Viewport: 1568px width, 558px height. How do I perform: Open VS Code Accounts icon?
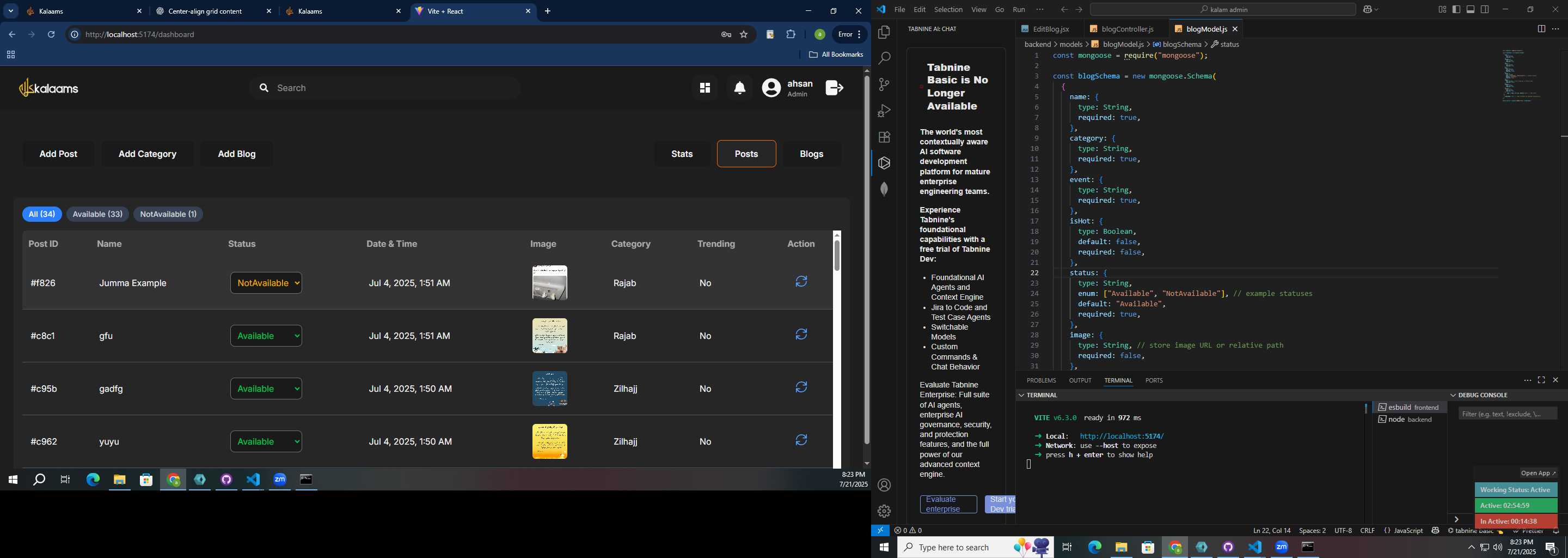[x=884, y=486]
